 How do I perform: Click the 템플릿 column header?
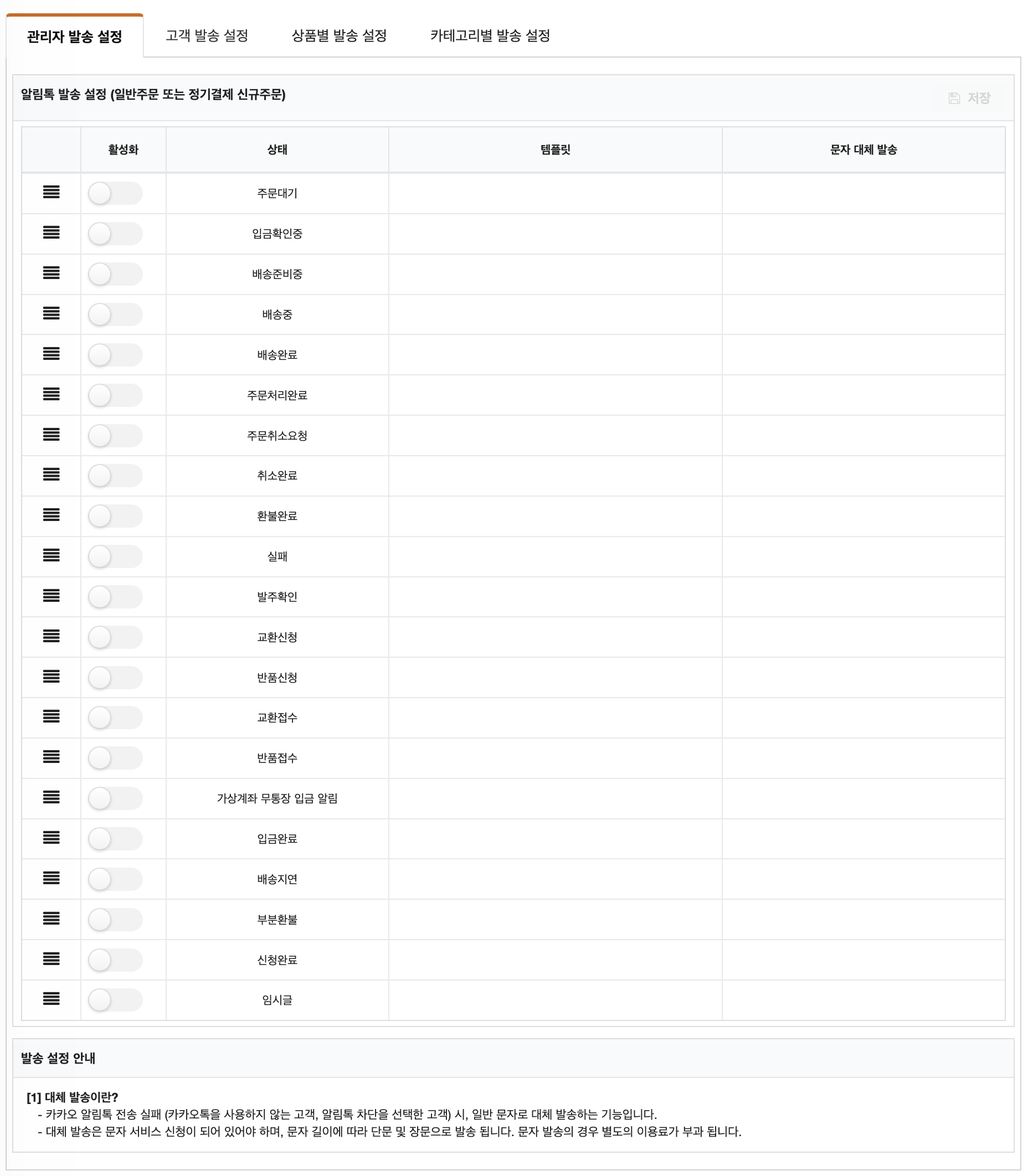point(556,149)
